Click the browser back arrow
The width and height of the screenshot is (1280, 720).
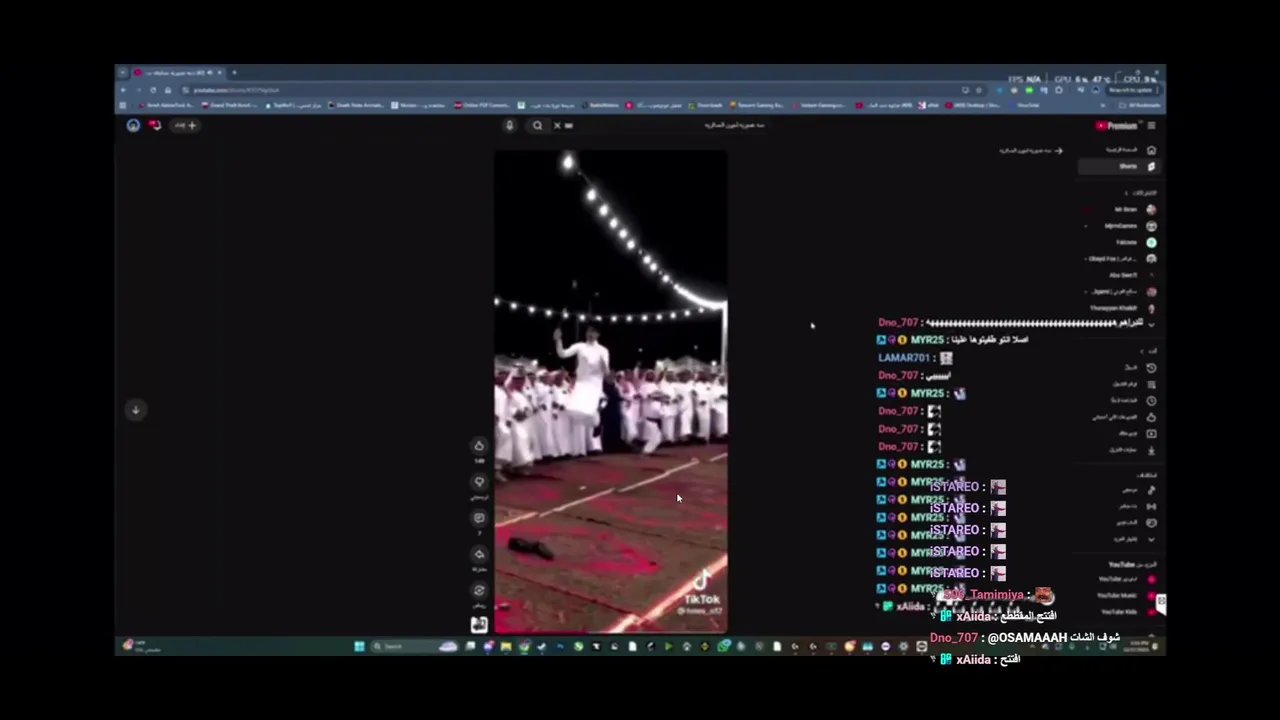pyautogui.click(x=124, y=90)
